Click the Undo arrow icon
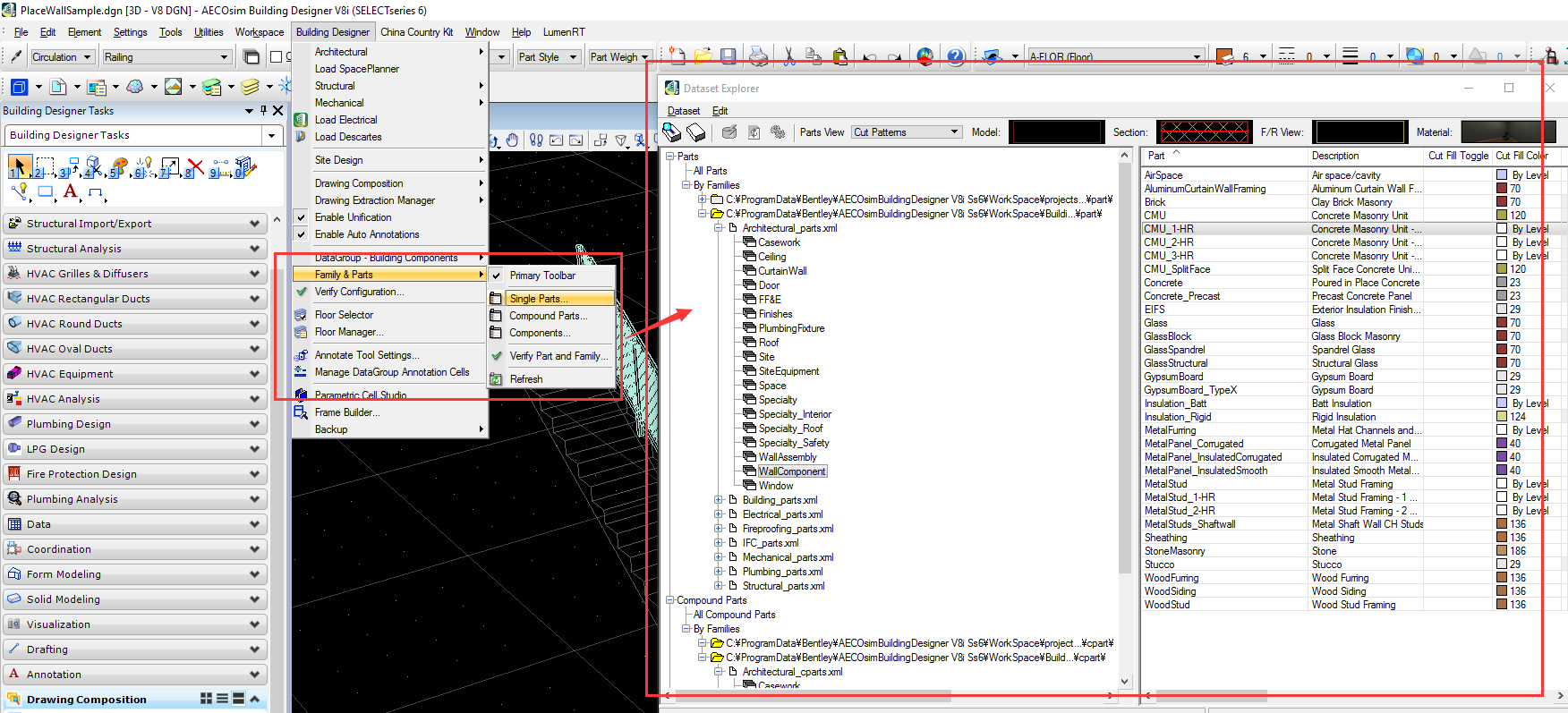The width and height of the screenshot is (1568, 713). (x=870, y=56)
